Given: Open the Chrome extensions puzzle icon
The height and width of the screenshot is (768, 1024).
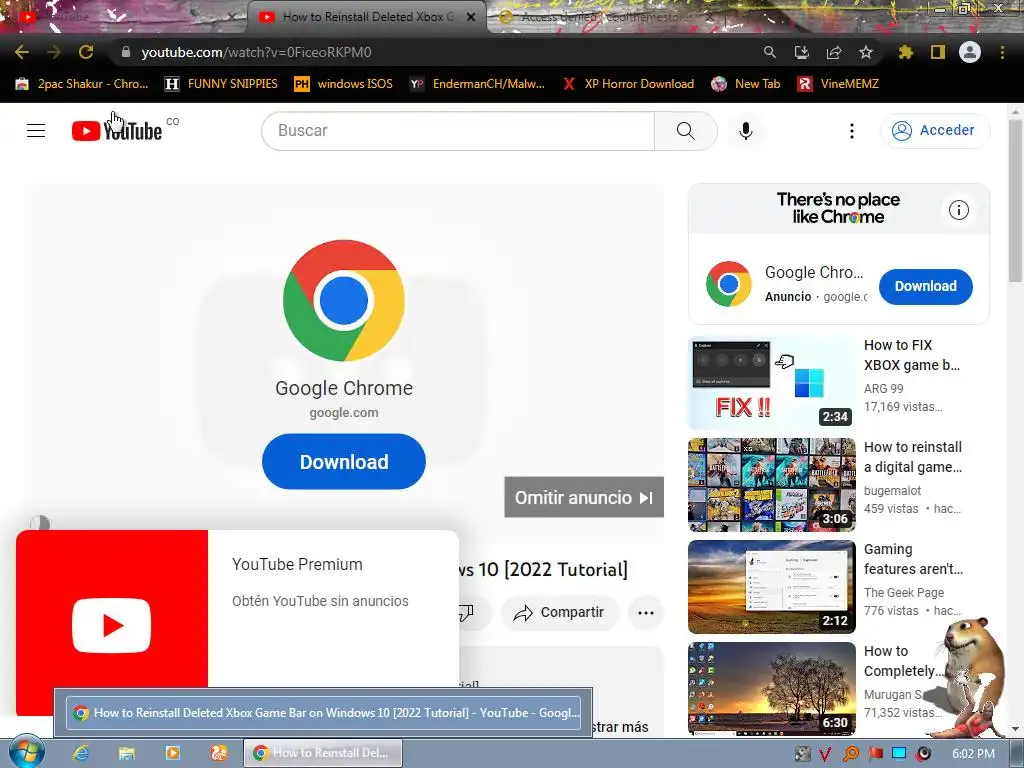Looking at the screenshot, I should [x=906, y=52].
